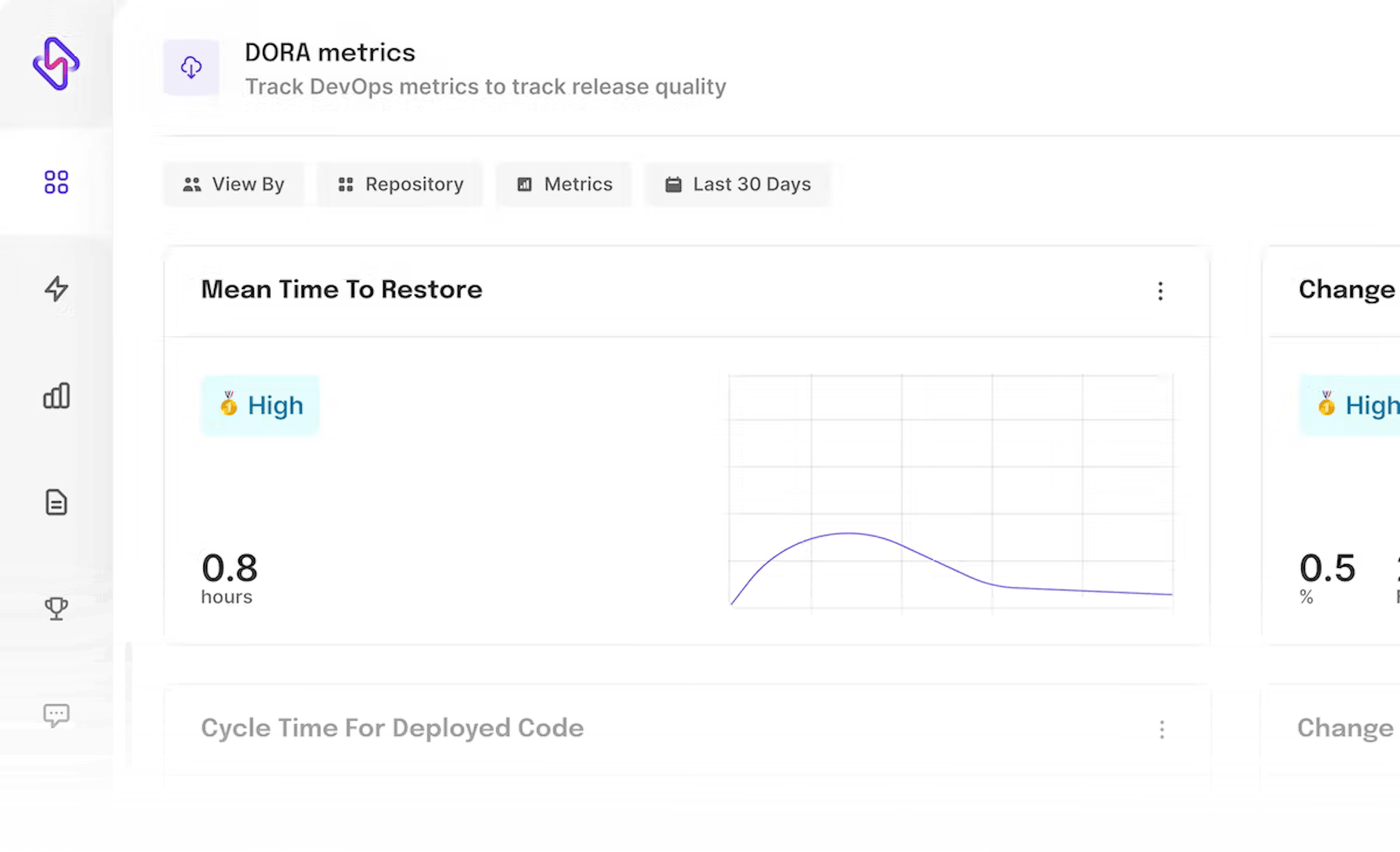Open the chat feedback icon in sidebar
The height and width of the screenshot is (852, 1400).
coord(56,715)
